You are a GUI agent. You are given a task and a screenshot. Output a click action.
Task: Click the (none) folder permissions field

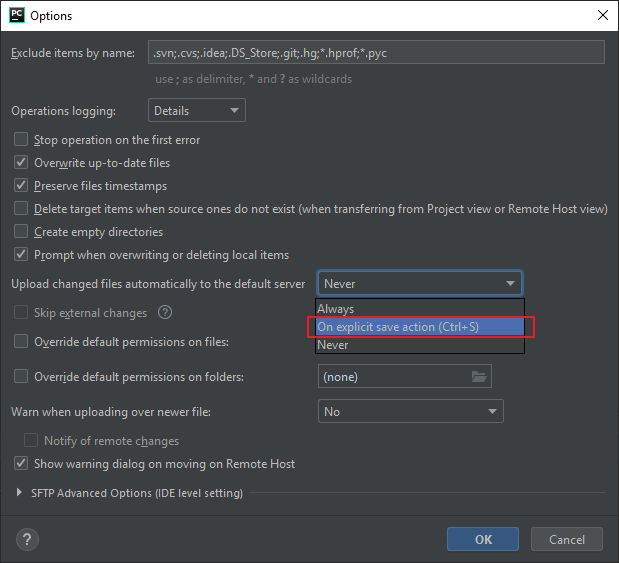click(x=405, y=376)
